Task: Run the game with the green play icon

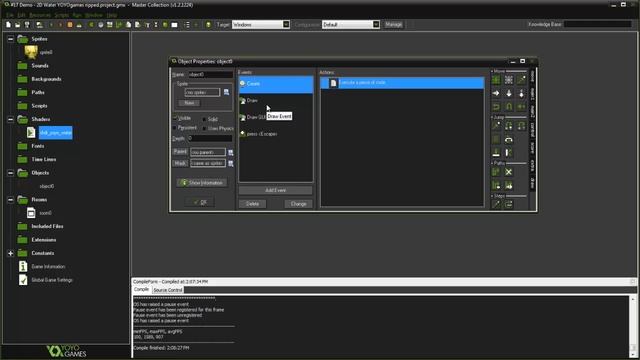Action: pyautogui.click(x=51, y=25)
